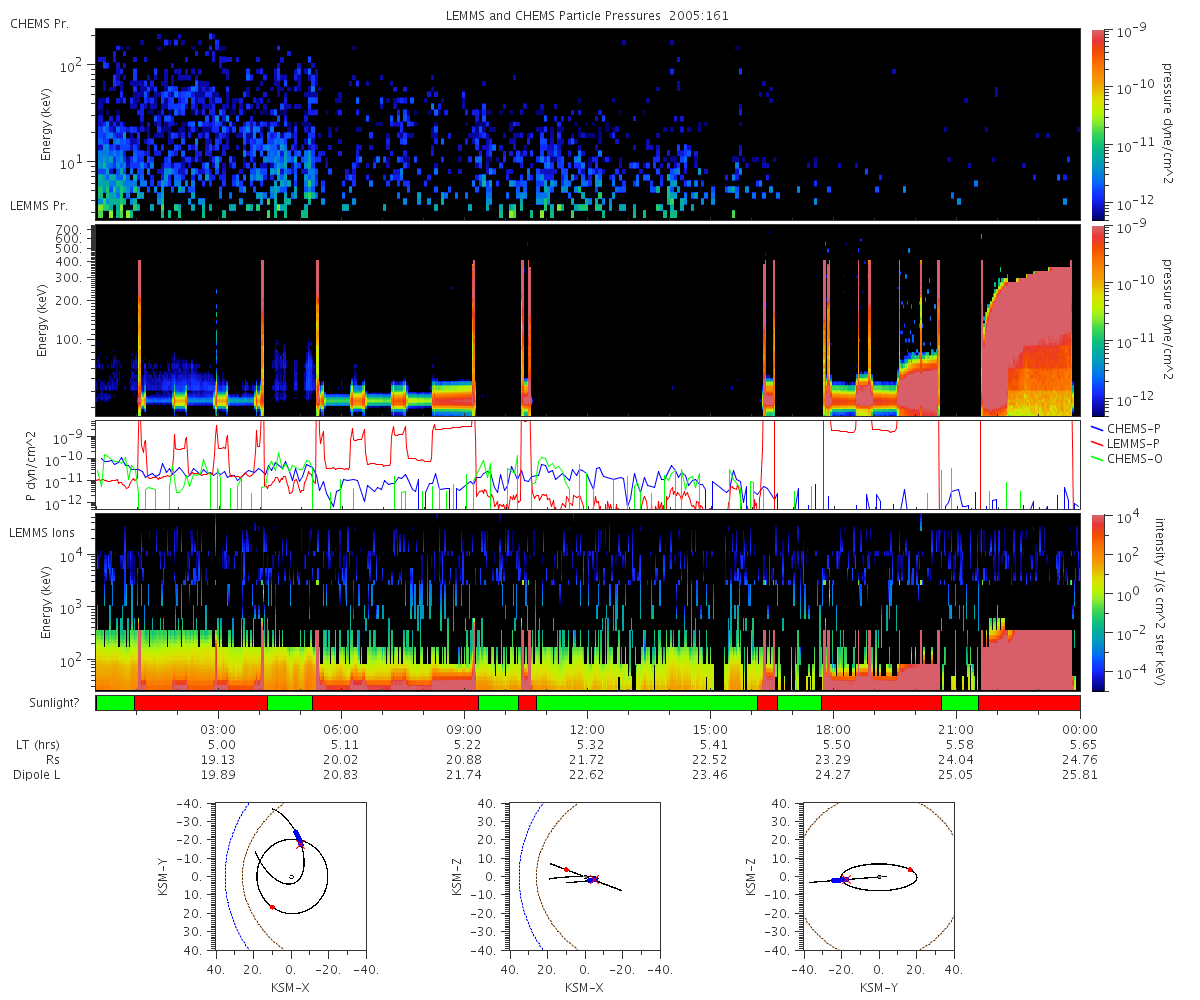
Task: Click the LEMMS pressure color bar
Action: click(x=1099, y=320)
